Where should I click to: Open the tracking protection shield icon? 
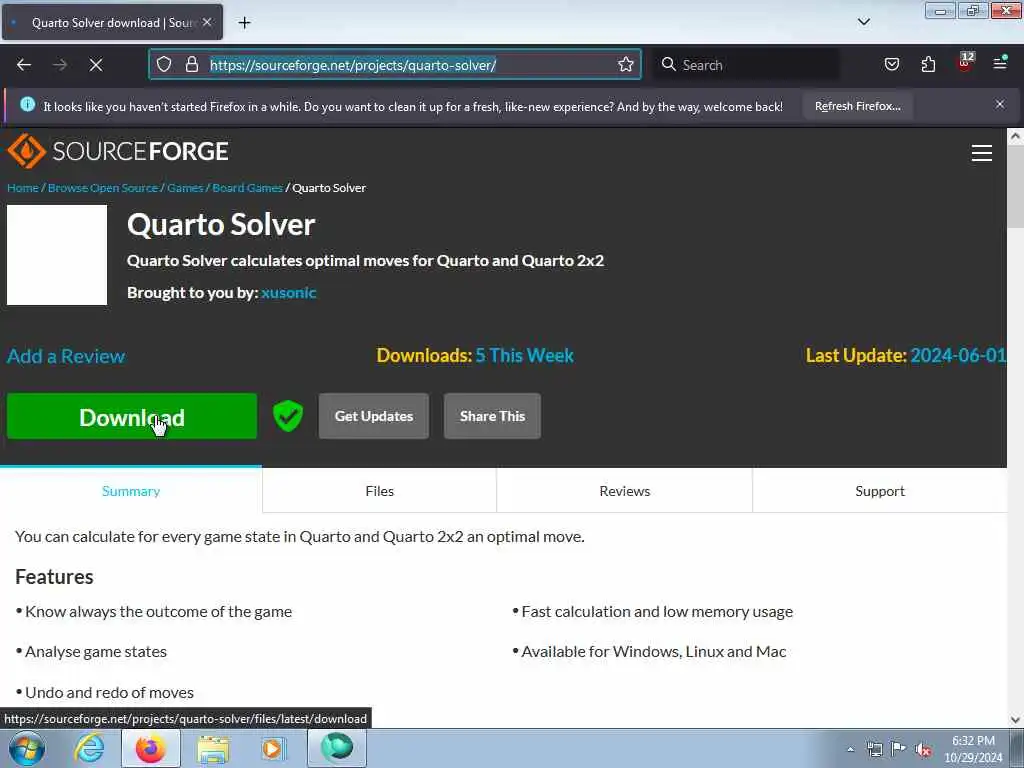tap(164, 65)
